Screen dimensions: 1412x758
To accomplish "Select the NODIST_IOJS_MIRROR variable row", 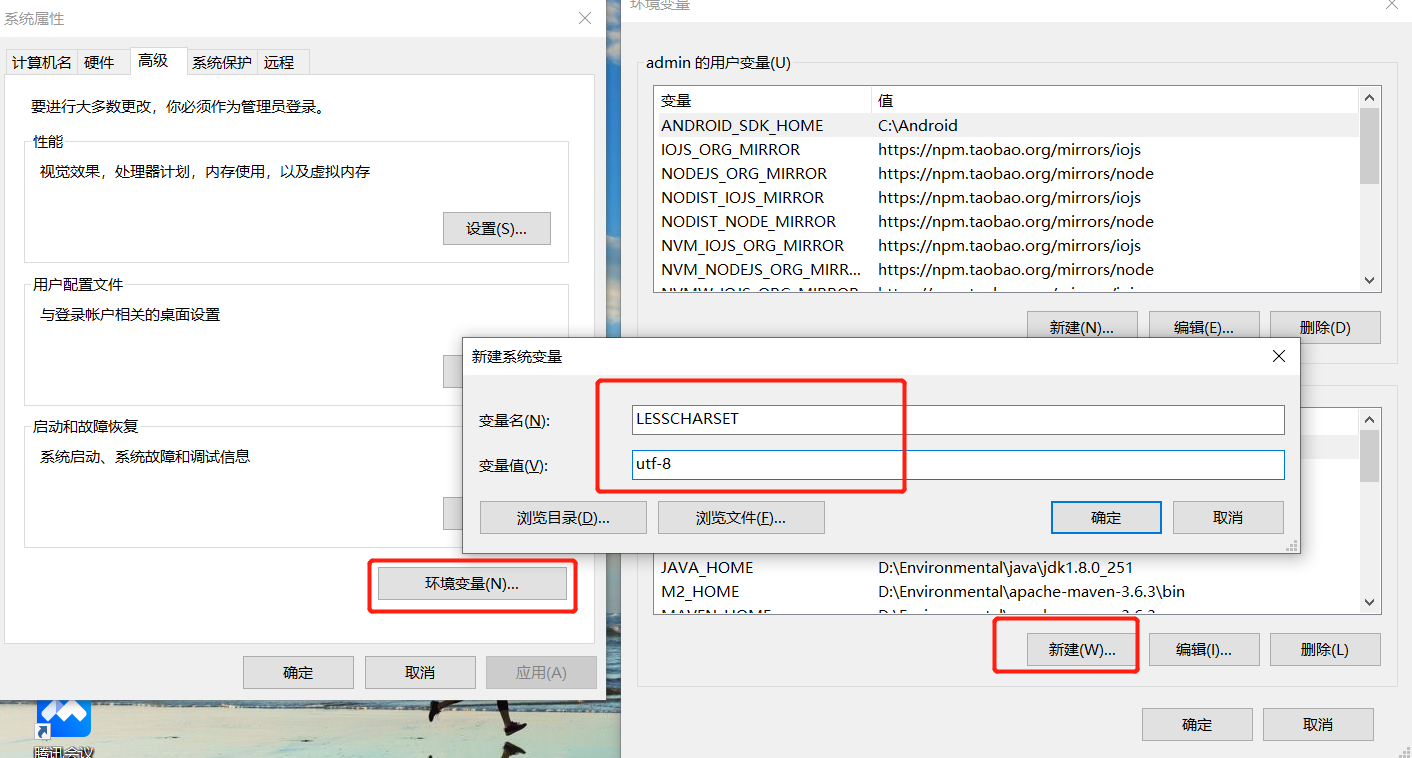I will pyautogui.click(x=1006, y=198).
